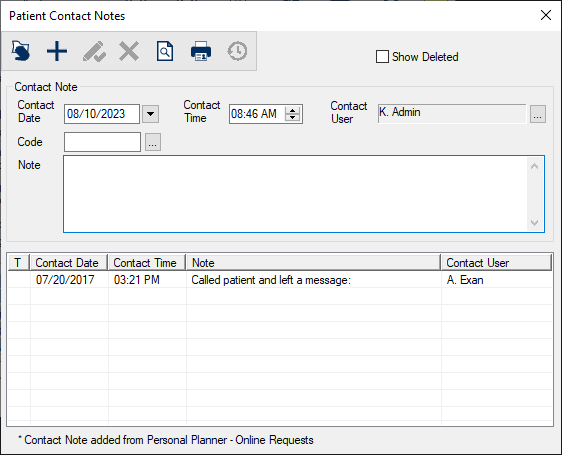Increase Contact Time with up spinner arrow
Image resolution: width=562 pixels, height=455 pixels.
pyautogui.click(x=292, y=110)
